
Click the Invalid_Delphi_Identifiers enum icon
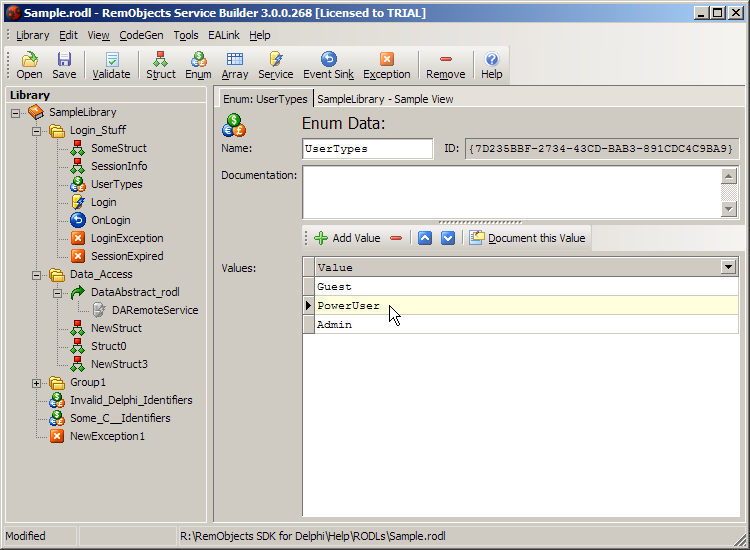(57, 400)
